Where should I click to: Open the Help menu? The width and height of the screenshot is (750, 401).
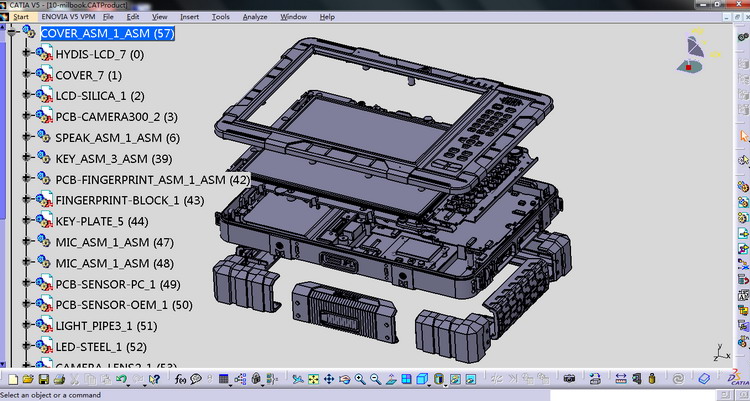pos(327,17)
